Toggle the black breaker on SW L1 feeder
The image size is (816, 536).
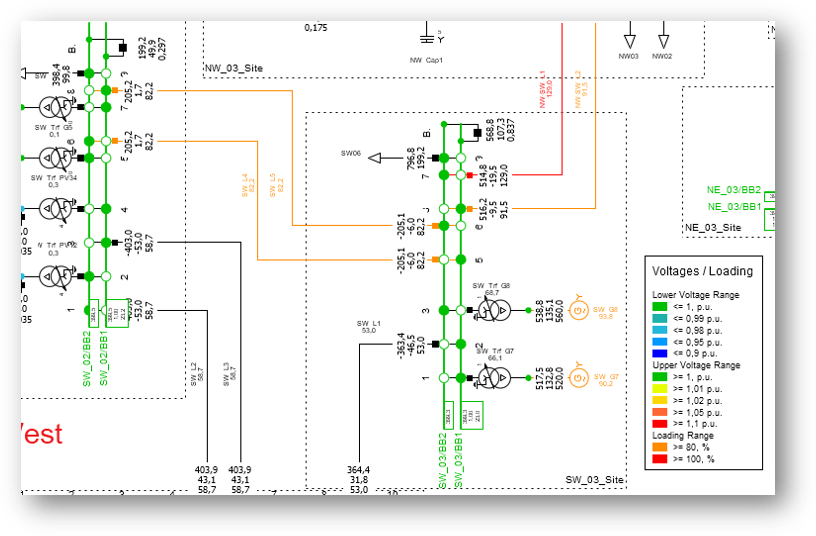pyautogui.click(x=436, y=343)
